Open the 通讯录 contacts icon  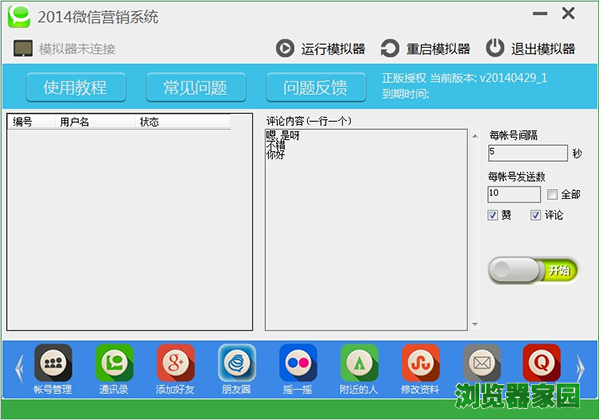pyautogui.click(x=115, y=363)
